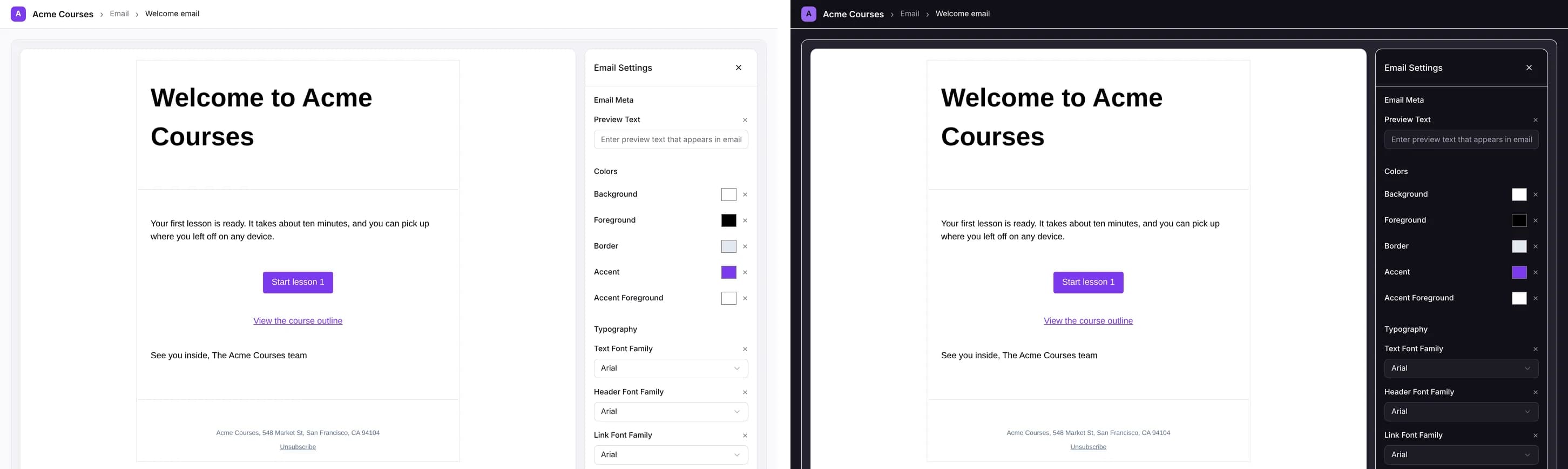Reset Border color in light window
The image size is (1568, 469).
(x=745, y=247)
